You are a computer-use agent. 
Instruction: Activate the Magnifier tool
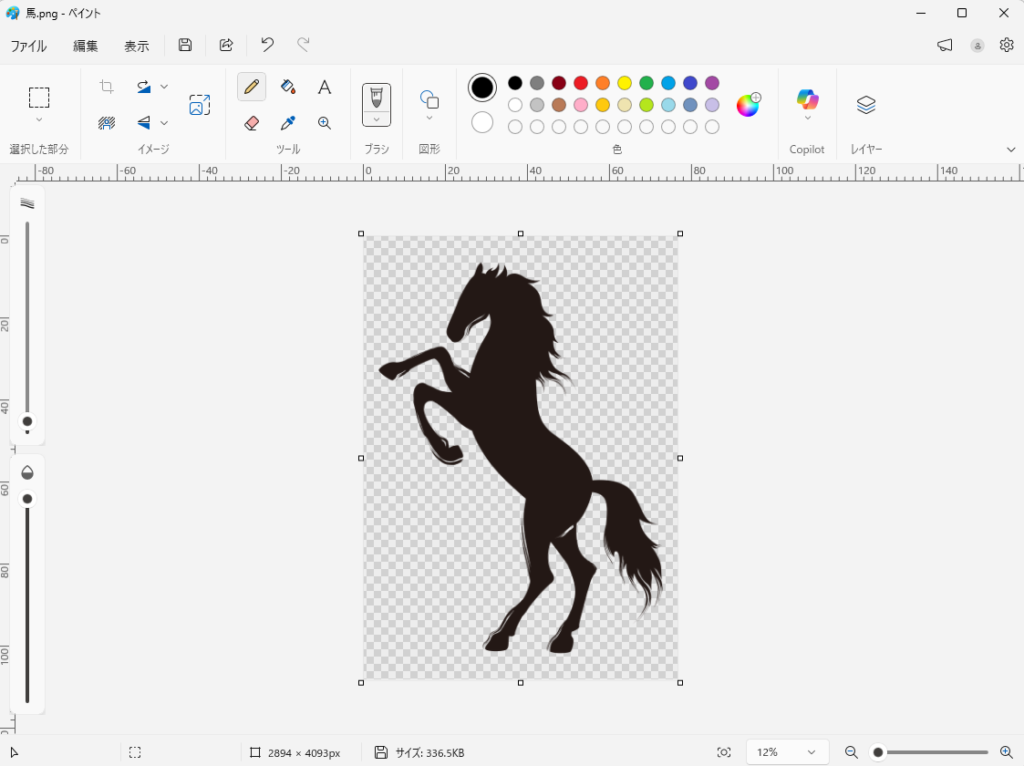point(324,123)
